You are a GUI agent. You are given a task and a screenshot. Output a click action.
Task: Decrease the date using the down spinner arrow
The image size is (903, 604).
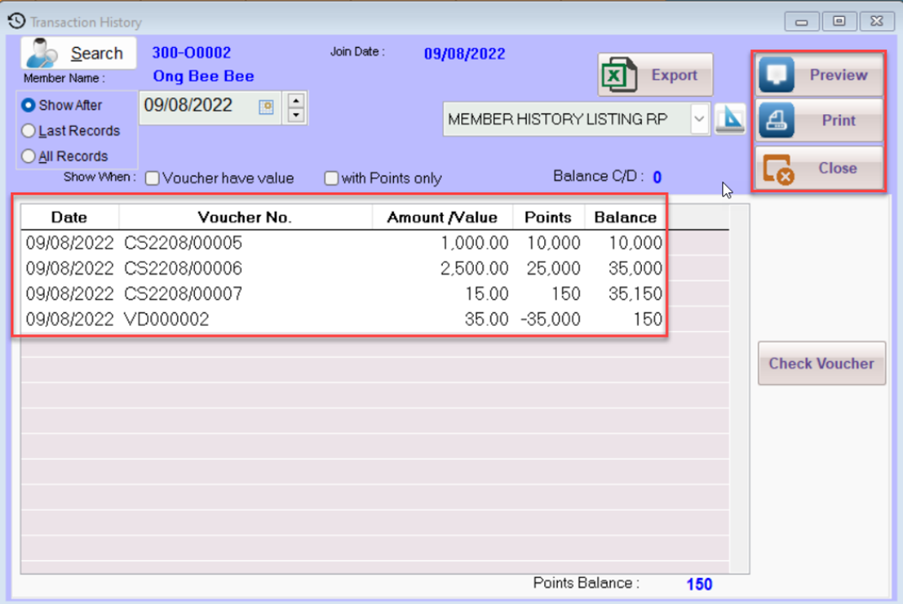click(296, 115)
